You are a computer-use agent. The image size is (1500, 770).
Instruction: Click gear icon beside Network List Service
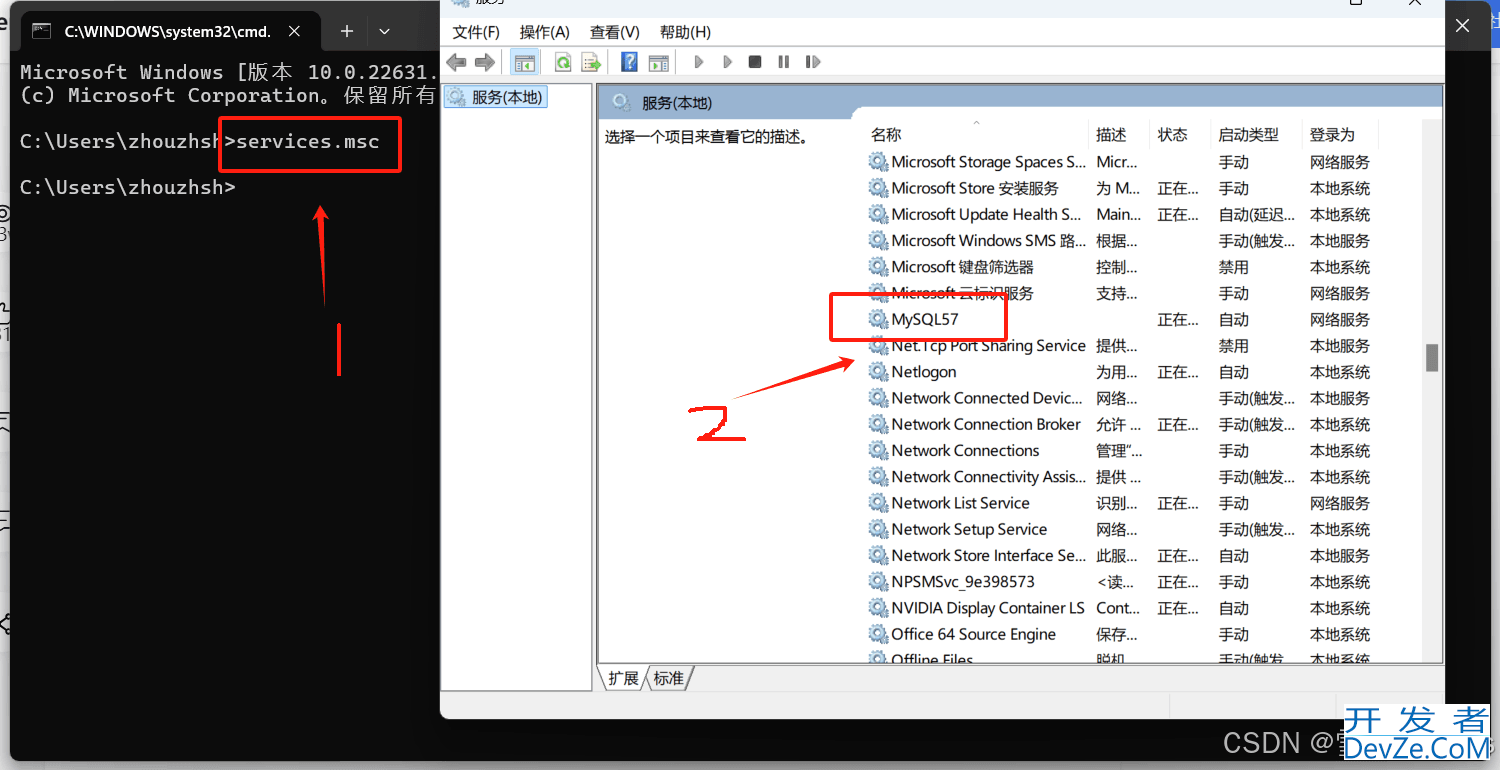point(878,503)
